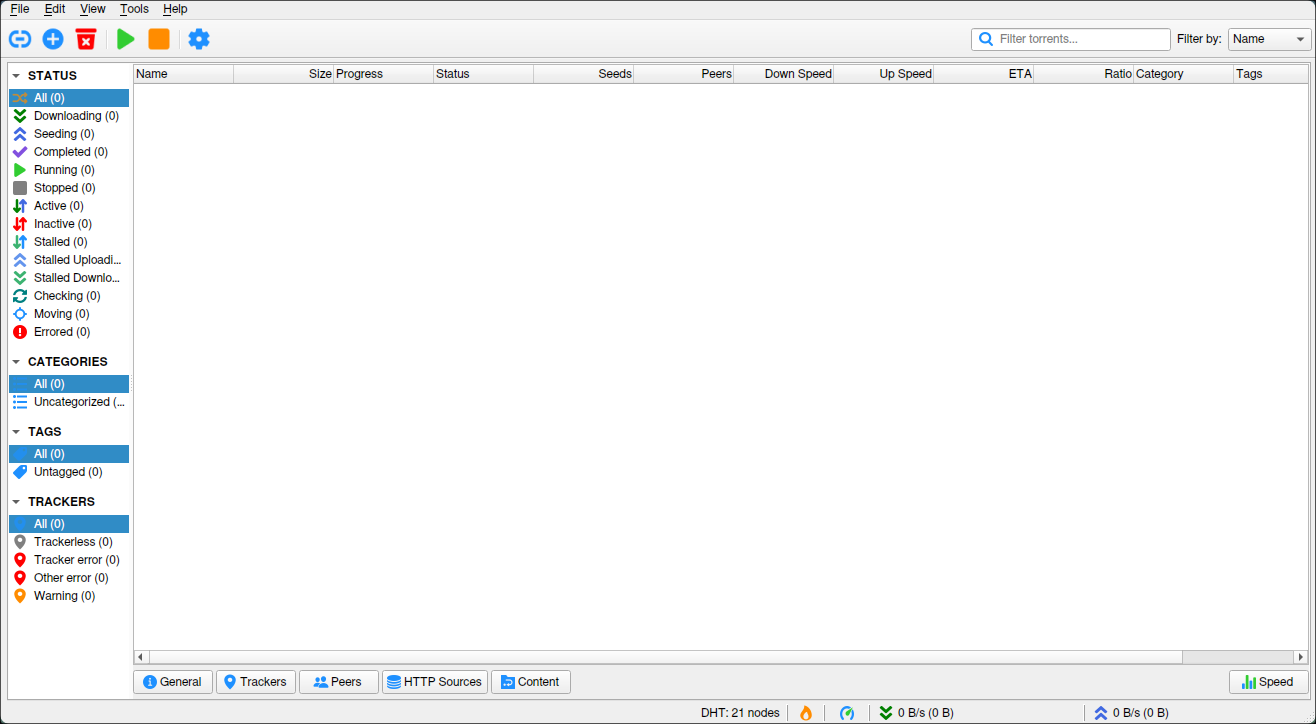The image size is (1316, 724).
Task: Click the Errored filter red icon
Action: (x=20, y=332)
